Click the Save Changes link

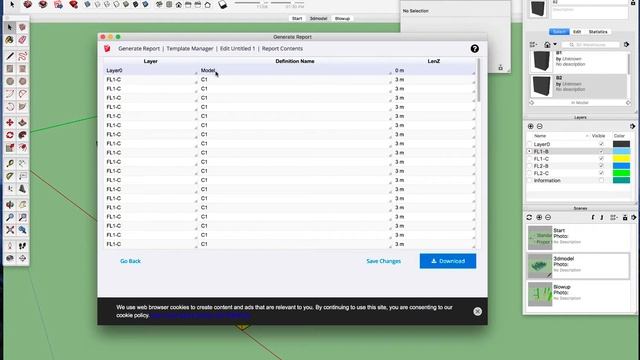[383, 261]
